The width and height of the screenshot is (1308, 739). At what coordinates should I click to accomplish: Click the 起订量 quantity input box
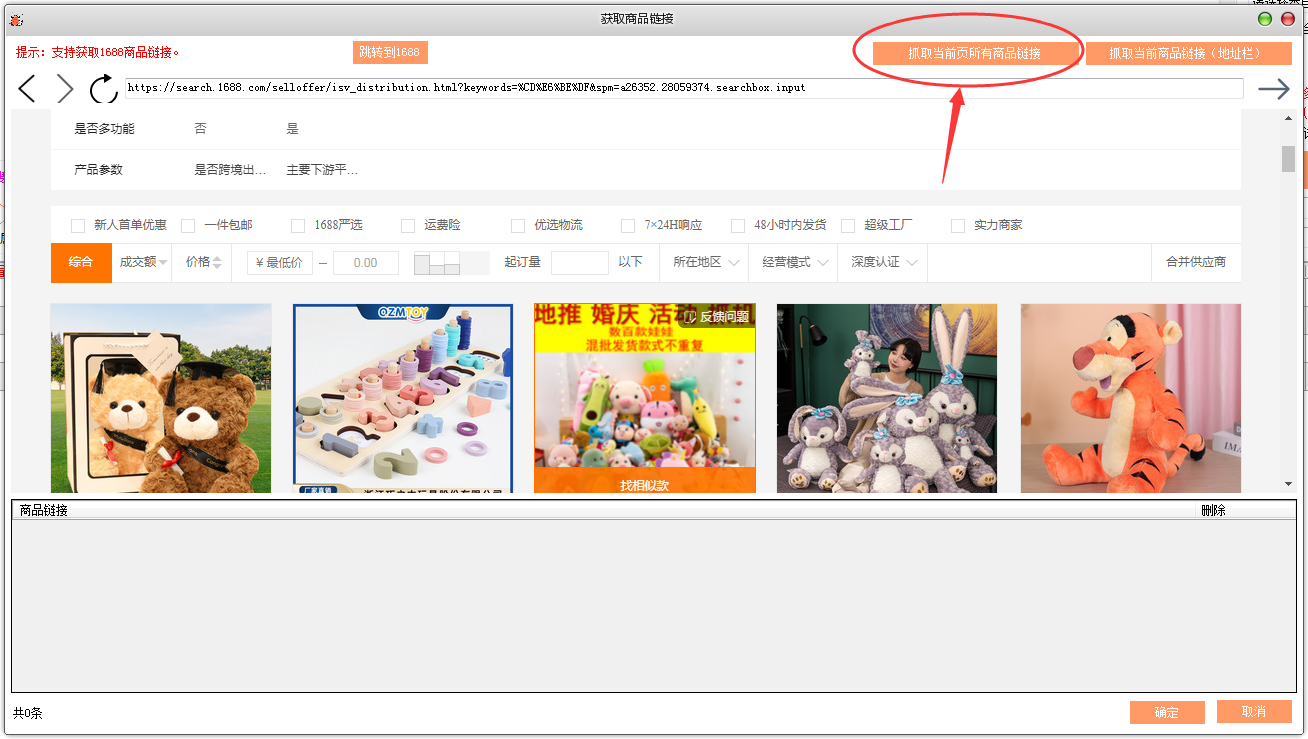[x=580, y=263]
